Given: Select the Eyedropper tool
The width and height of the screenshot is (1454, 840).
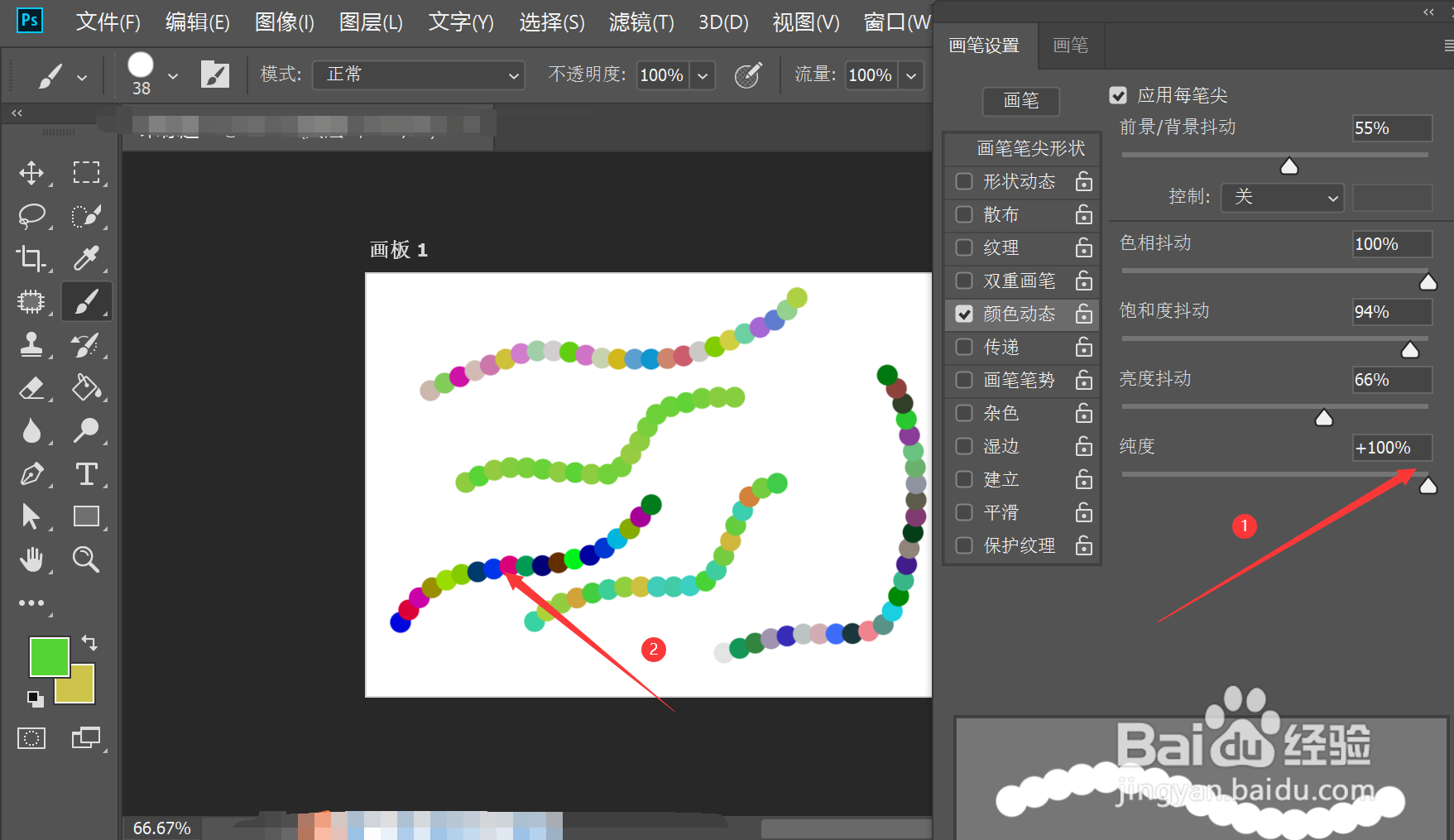Looking at the screenshot, I should pos(85,258).
